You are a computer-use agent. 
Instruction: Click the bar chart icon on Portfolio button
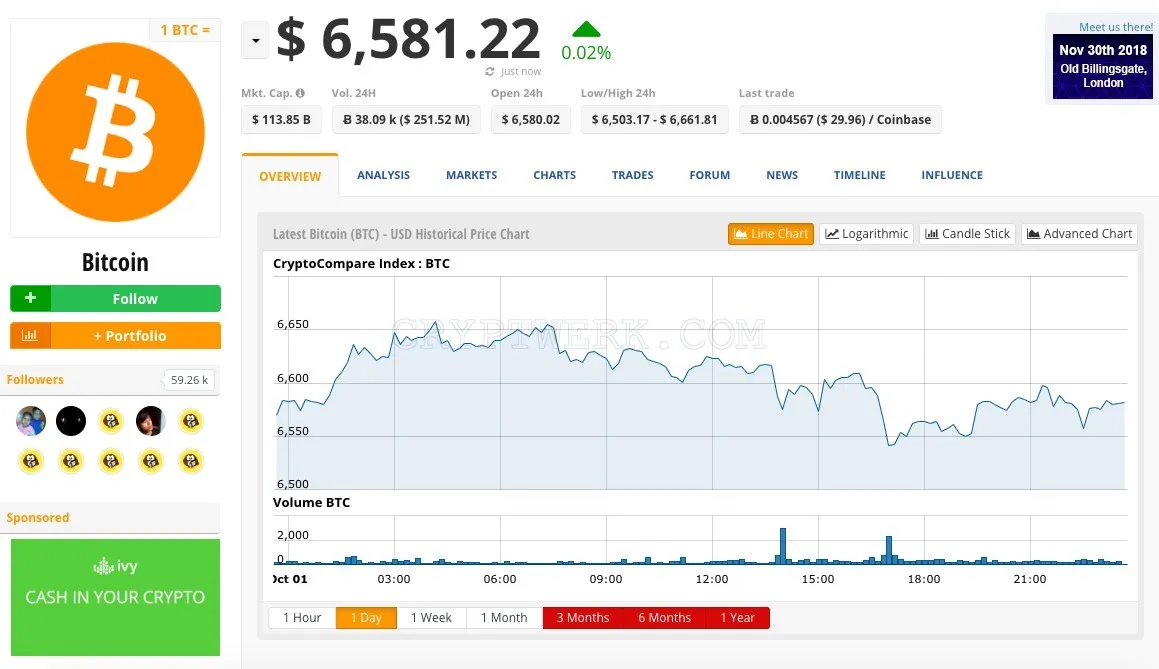(30, 335)
